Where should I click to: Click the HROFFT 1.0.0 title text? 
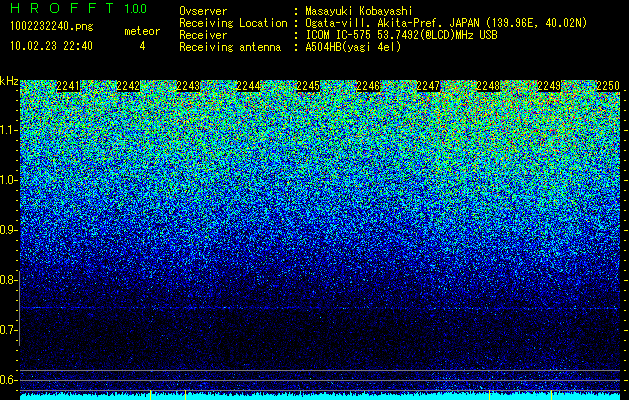point(79,8)
